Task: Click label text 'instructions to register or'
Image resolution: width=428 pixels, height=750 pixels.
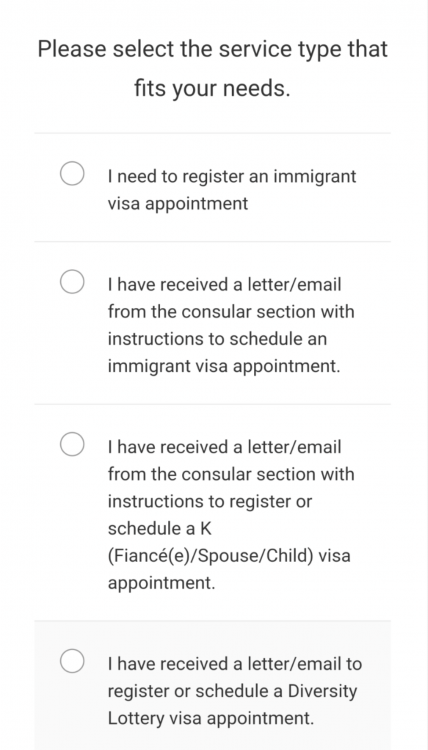Action: tap(209, 501)
